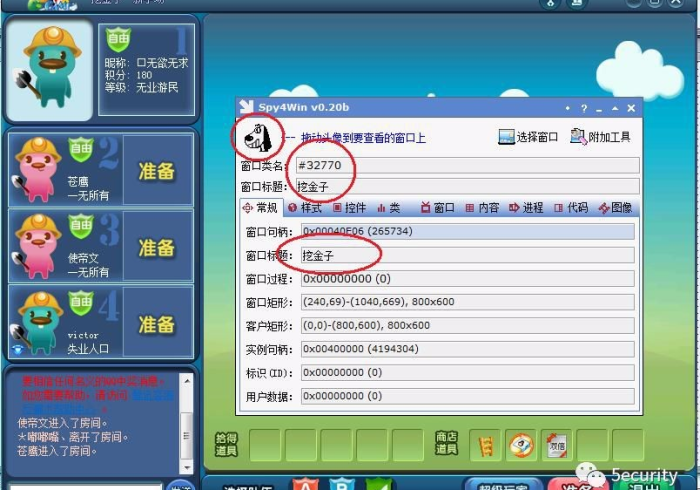Screen dimensions: 700x490
Task: Click the Spy4Win help question mark button
Action: 568,108
